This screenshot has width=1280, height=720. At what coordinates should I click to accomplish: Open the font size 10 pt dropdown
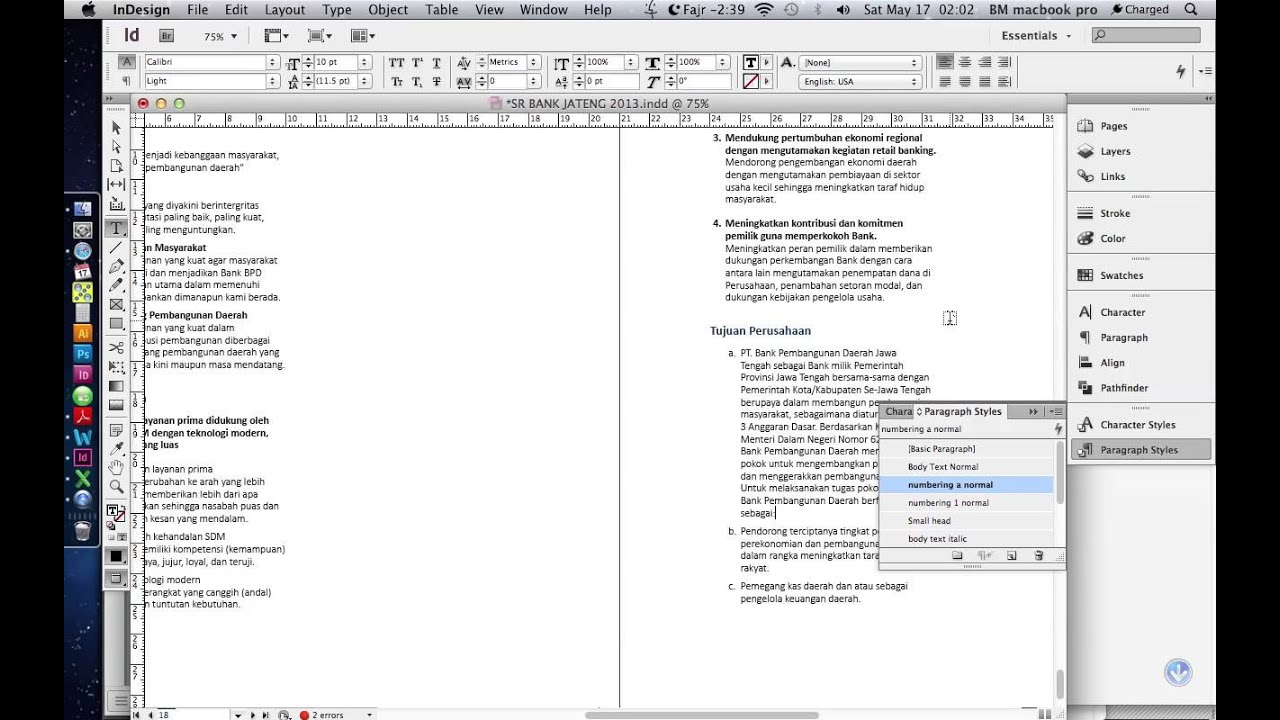coord(365,62)
